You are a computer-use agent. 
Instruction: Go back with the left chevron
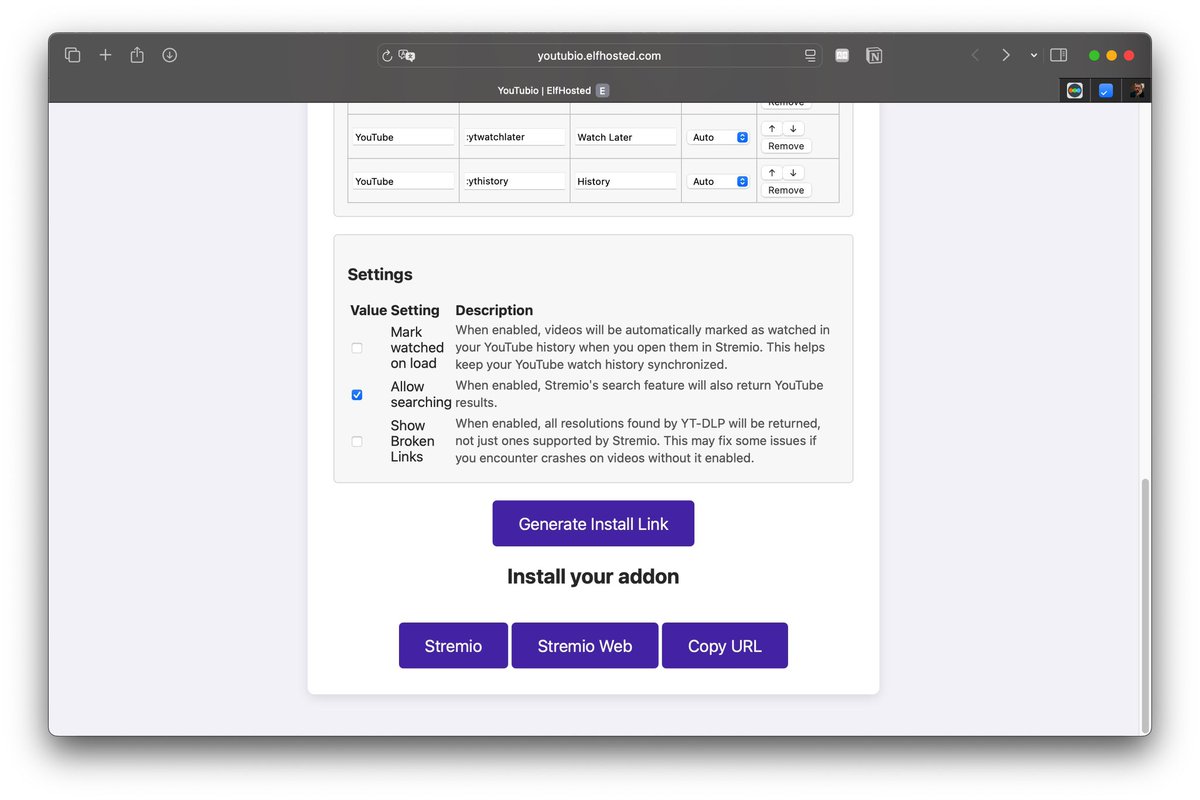[975, 55]
